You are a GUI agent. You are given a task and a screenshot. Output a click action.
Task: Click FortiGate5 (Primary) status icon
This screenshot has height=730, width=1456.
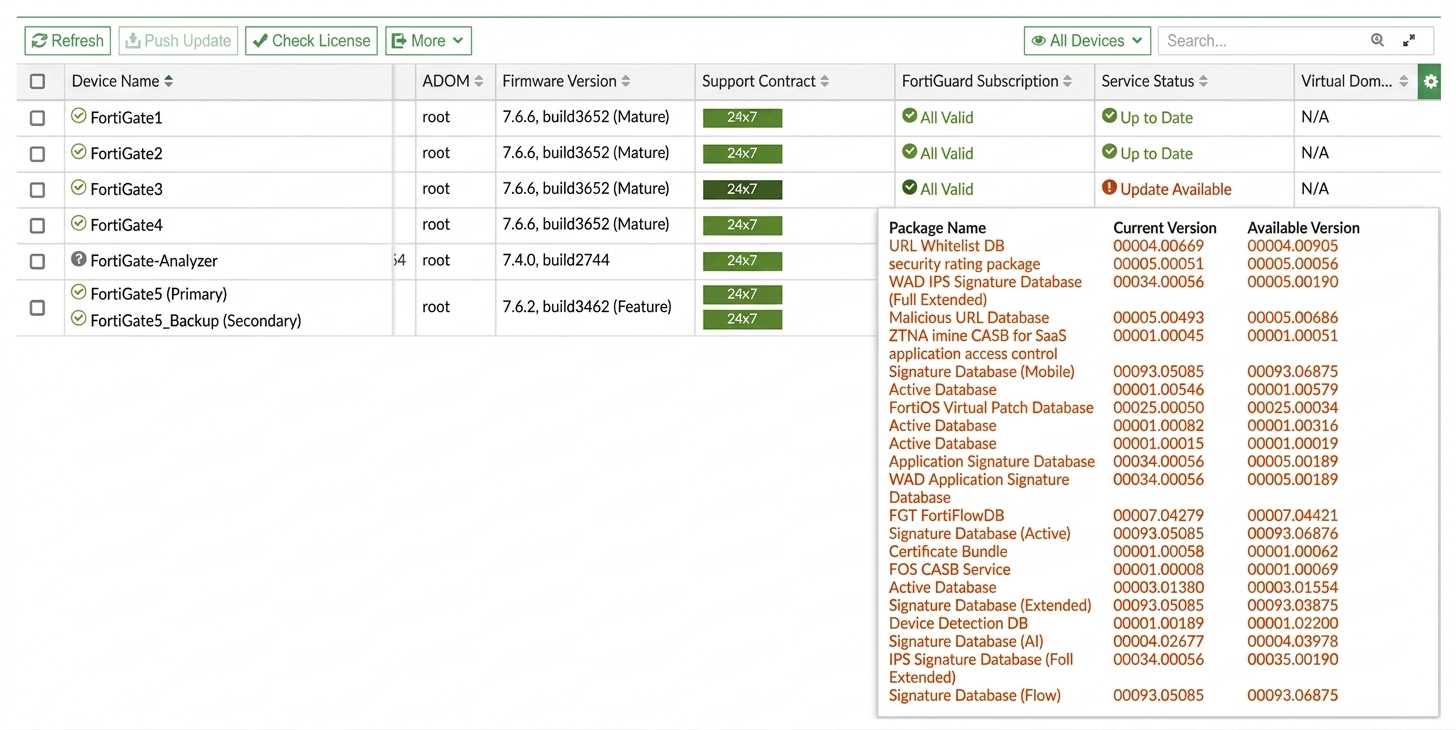(x=79, y=292)
